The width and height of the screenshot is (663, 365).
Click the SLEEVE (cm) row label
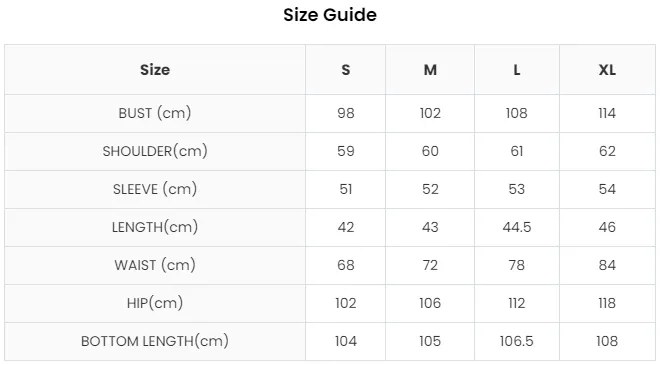point(155,189)
